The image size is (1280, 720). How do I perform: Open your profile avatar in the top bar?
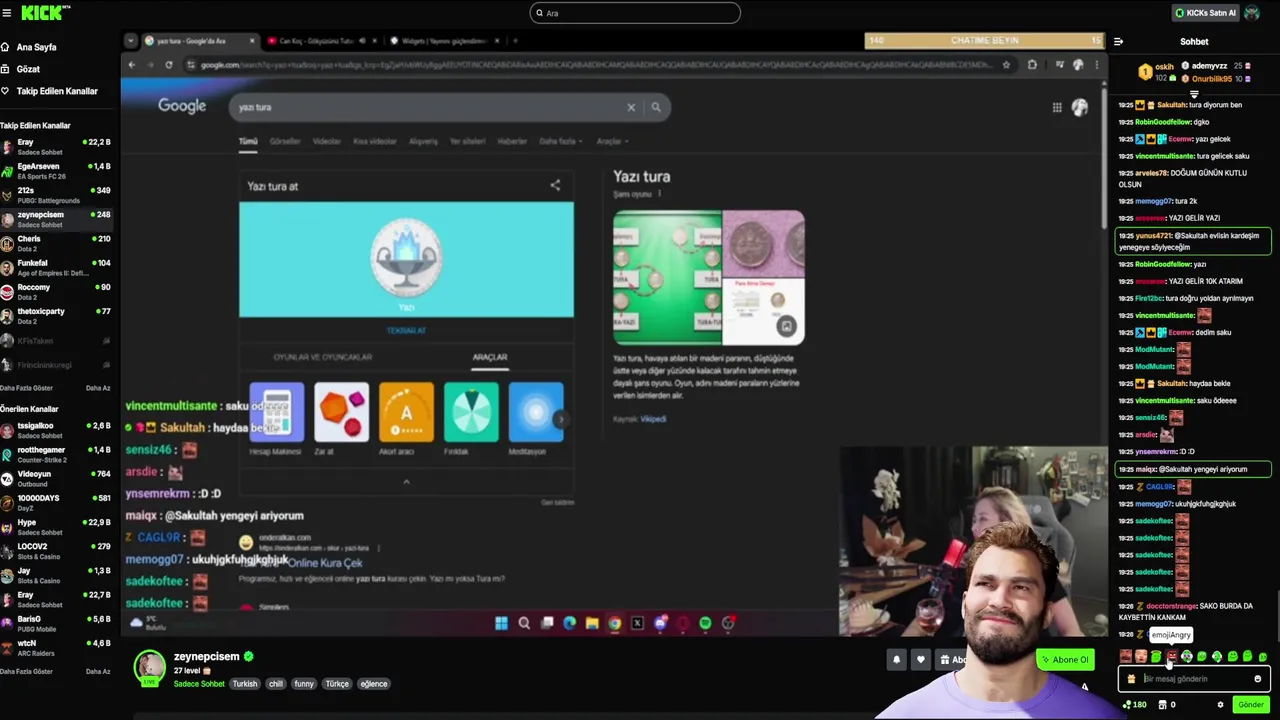tap(1252, 13)
